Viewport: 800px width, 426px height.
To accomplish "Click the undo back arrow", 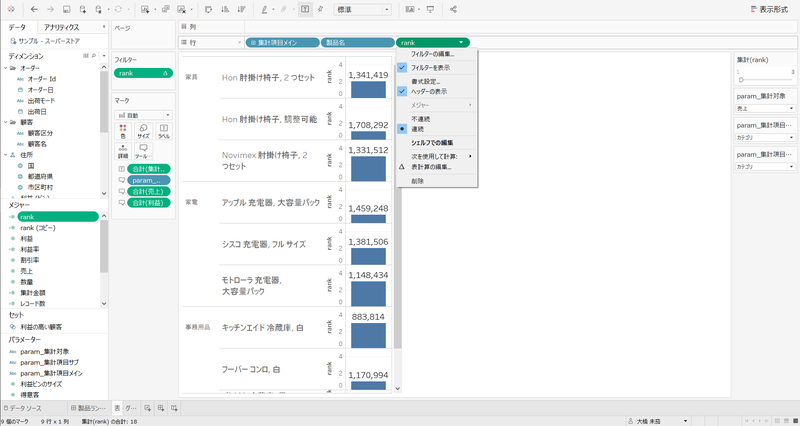I will click(x=34, y=9).
